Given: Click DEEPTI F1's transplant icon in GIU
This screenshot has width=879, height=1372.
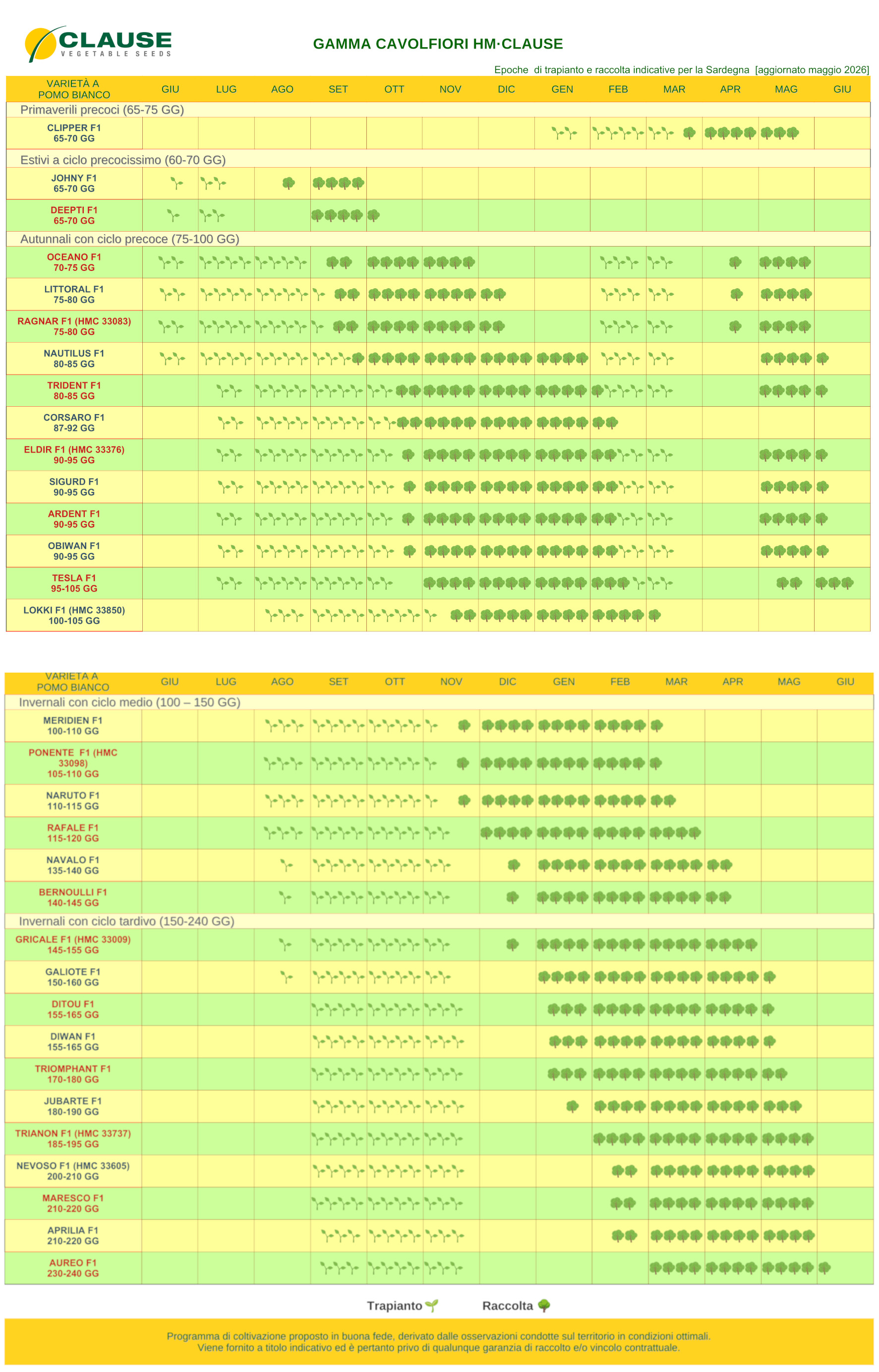Looking at the screenshot, I should coord(173,215).
